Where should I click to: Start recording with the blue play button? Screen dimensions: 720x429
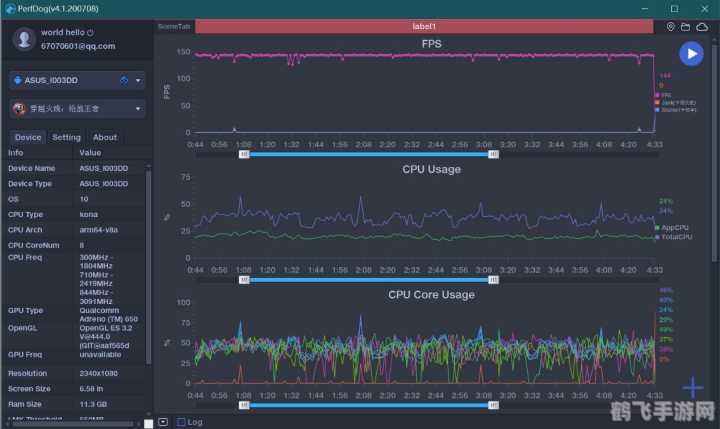(691, 54)
